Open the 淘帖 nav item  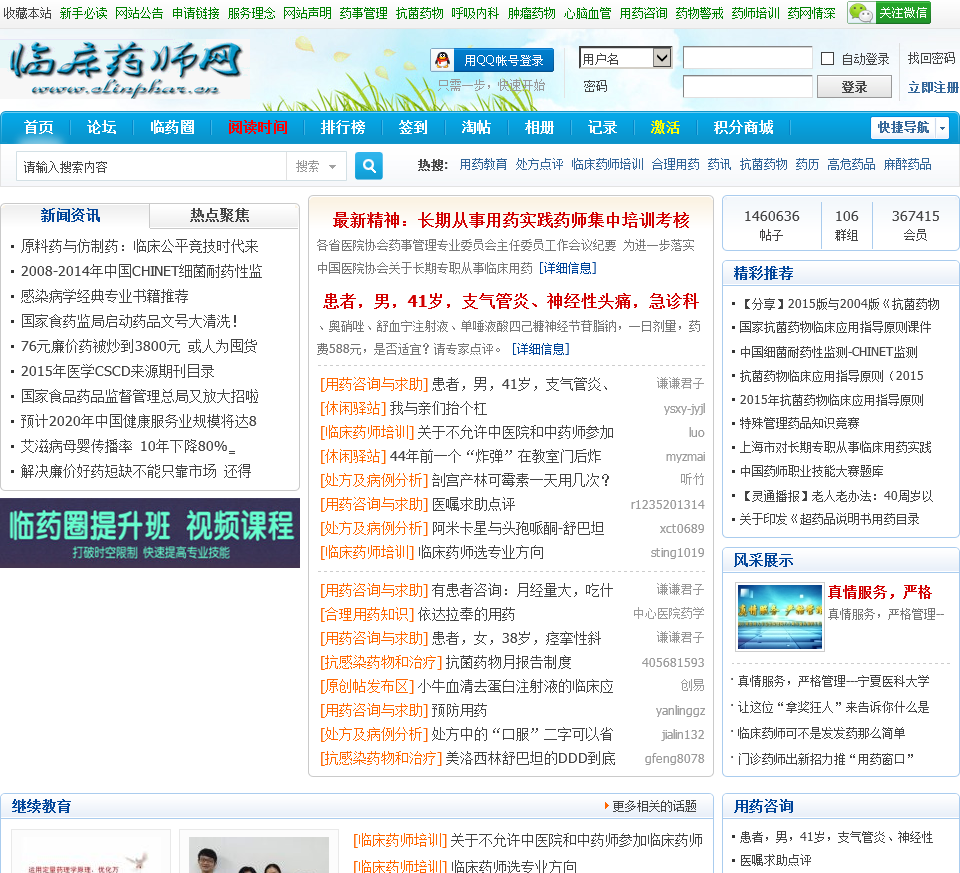[476, 127]
